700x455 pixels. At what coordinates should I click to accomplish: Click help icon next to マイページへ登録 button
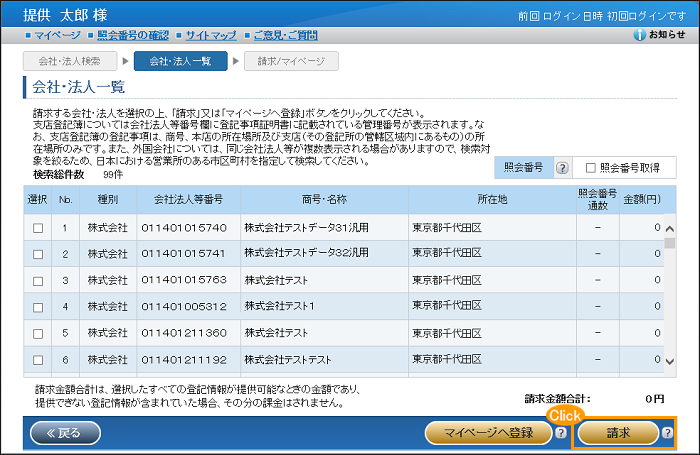(561, 432)
